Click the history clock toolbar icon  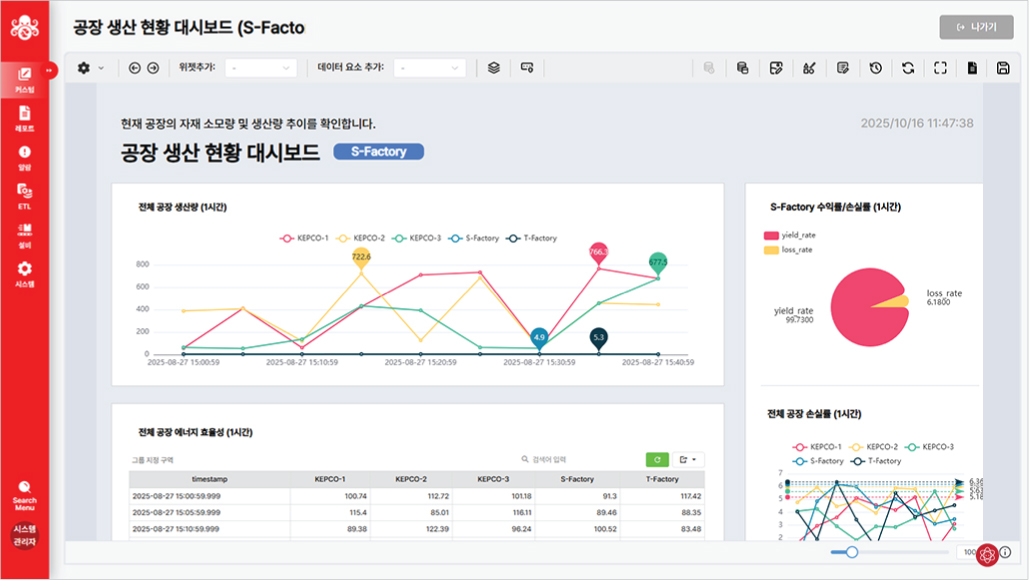coord(875,68)
